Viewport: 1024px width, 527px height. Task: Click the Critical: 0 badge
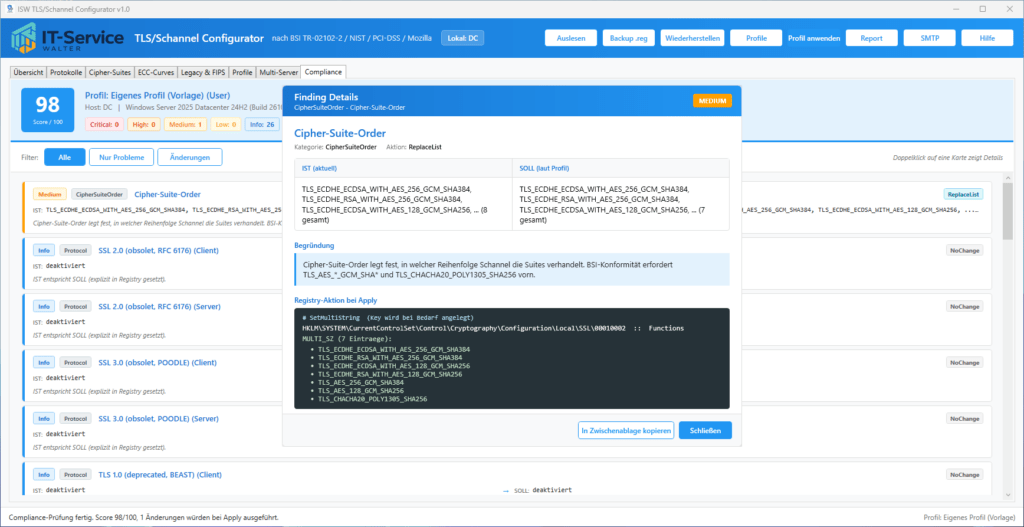[104, 124]
